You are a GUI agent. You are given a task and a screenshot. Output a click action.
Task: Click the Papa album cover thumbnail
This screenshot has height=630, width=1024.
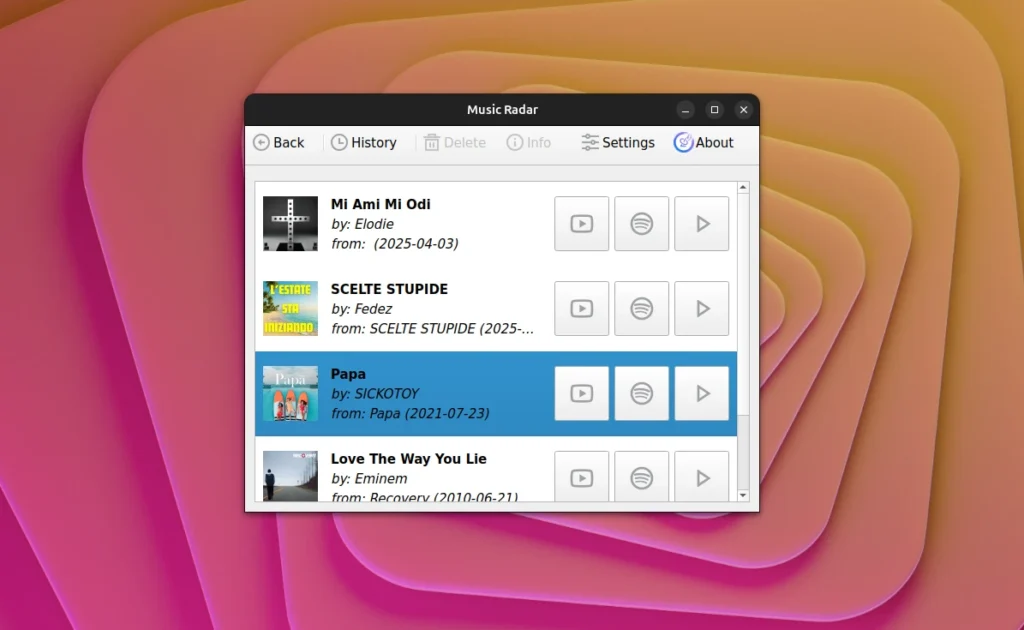click(x=289, y=393)
